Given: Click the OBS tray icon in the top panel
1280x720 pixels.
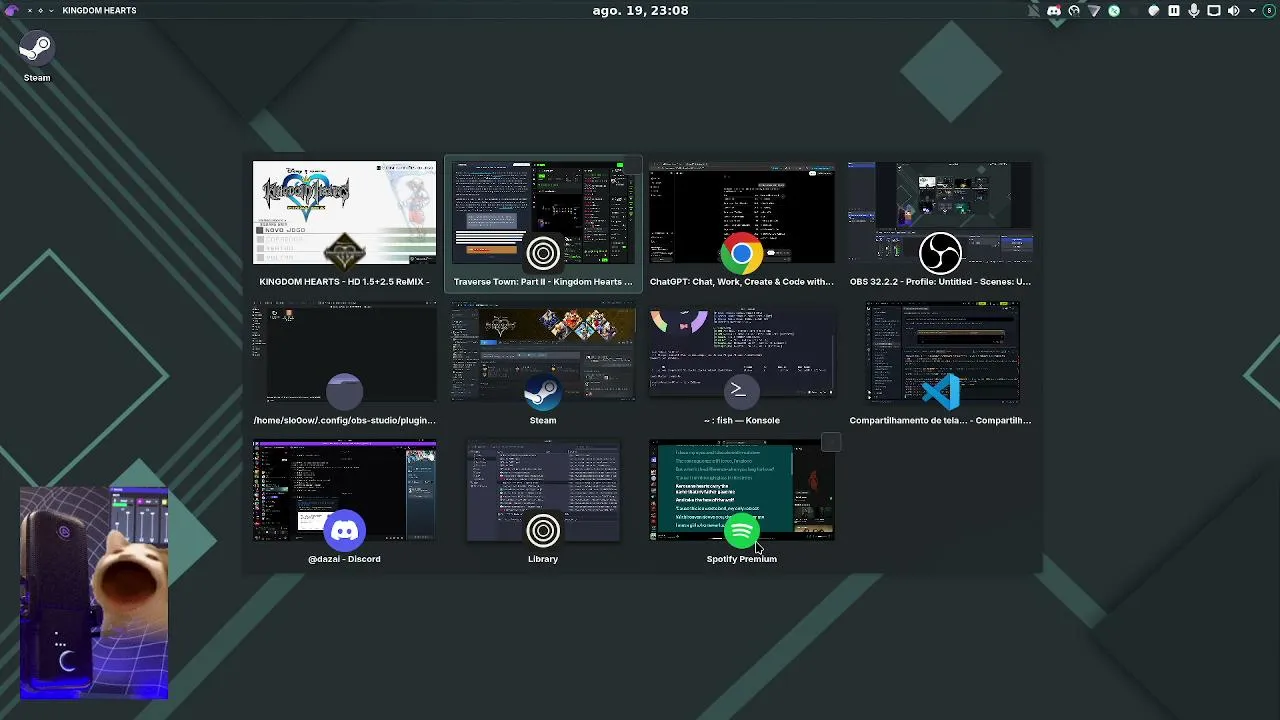Looking at the screenshot, I should (1074, 11).
